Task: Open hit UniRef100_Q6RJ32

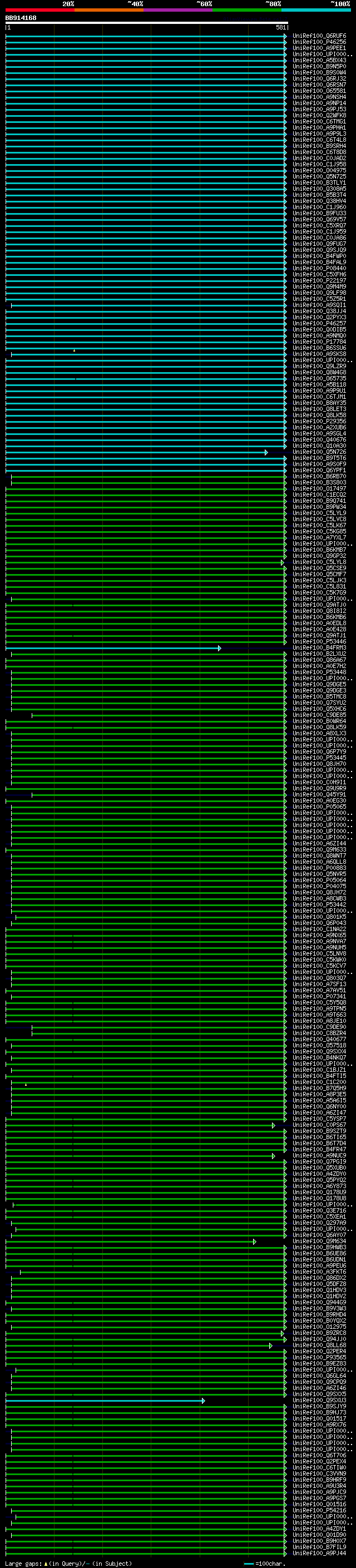Action: pyautogui.click(x=319, y=78)
